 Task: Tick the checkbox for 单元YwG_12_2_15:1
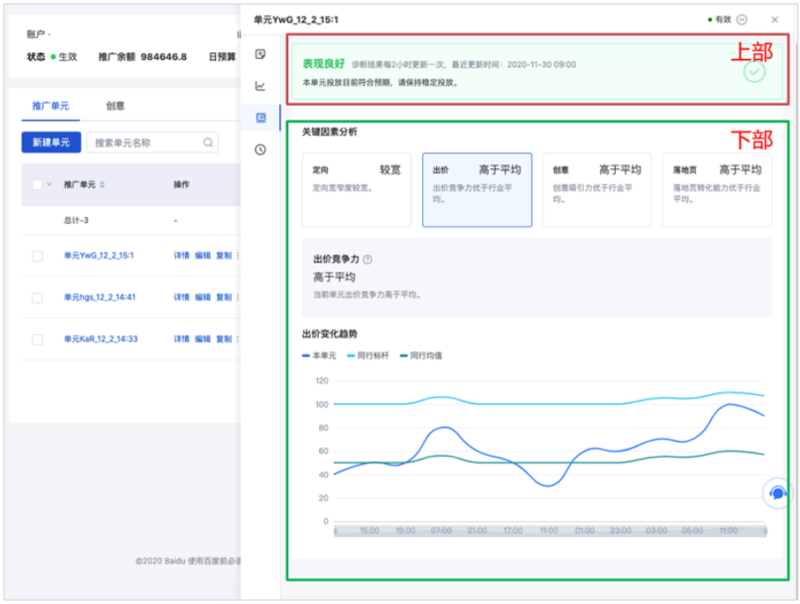pos(37,255)
